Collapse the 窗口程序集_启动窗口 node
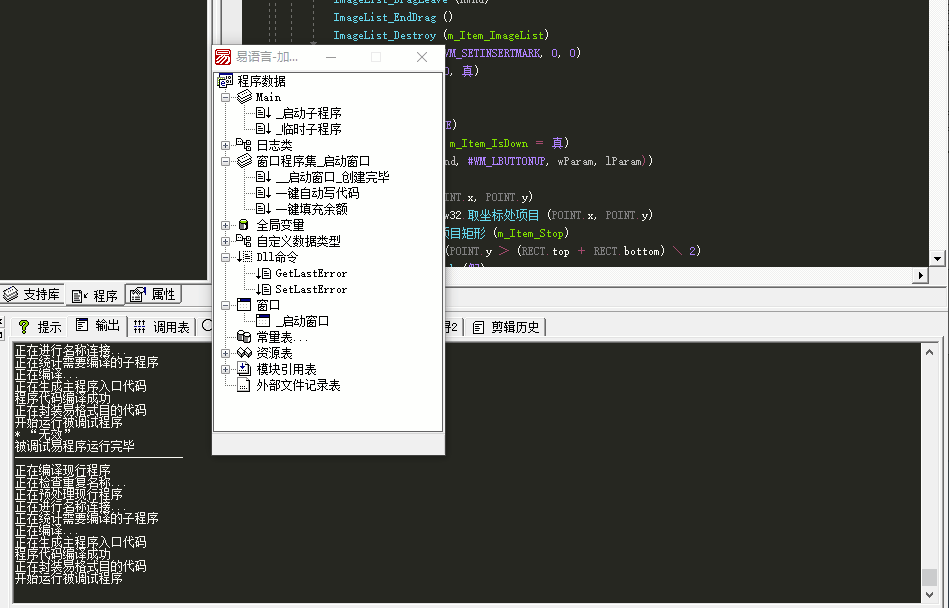This screenshot has width=949, height=608. [226, 161]
